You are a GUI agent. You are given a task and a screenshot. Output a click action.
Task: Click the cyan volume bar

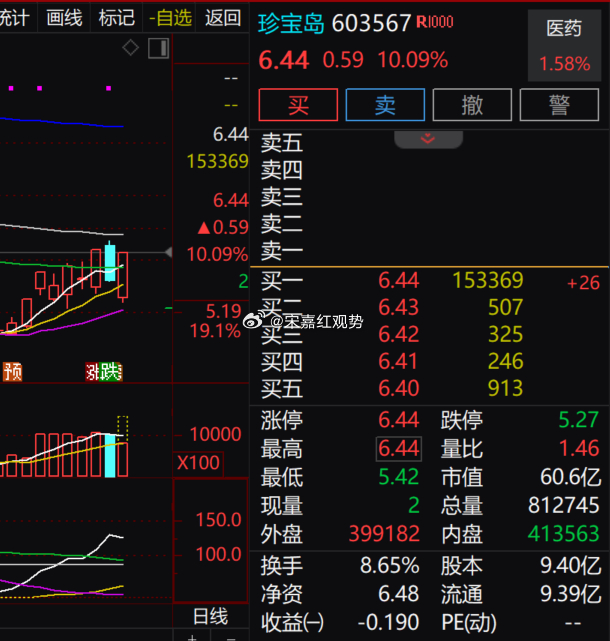110,455
